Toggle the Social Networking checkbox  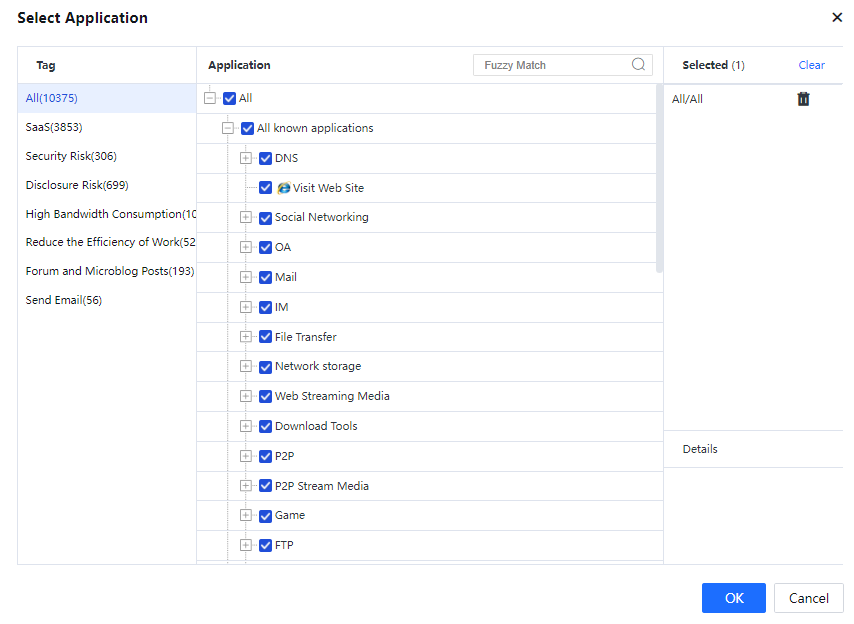[x=265, y=218]
